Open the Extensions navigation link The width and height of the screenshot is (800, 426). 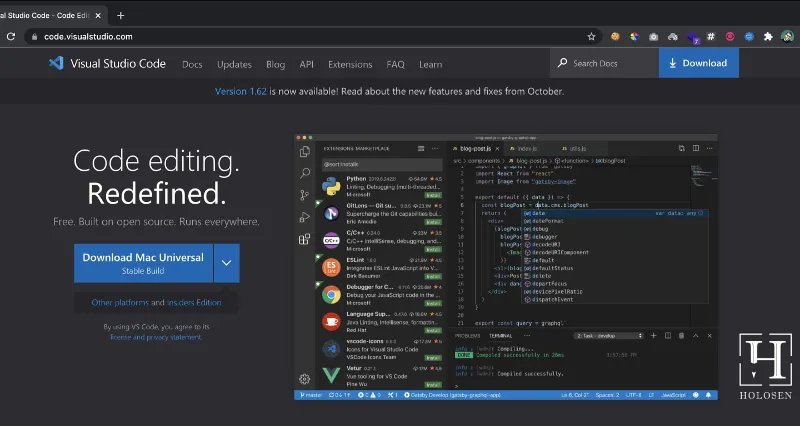click(x=350, y=64)
